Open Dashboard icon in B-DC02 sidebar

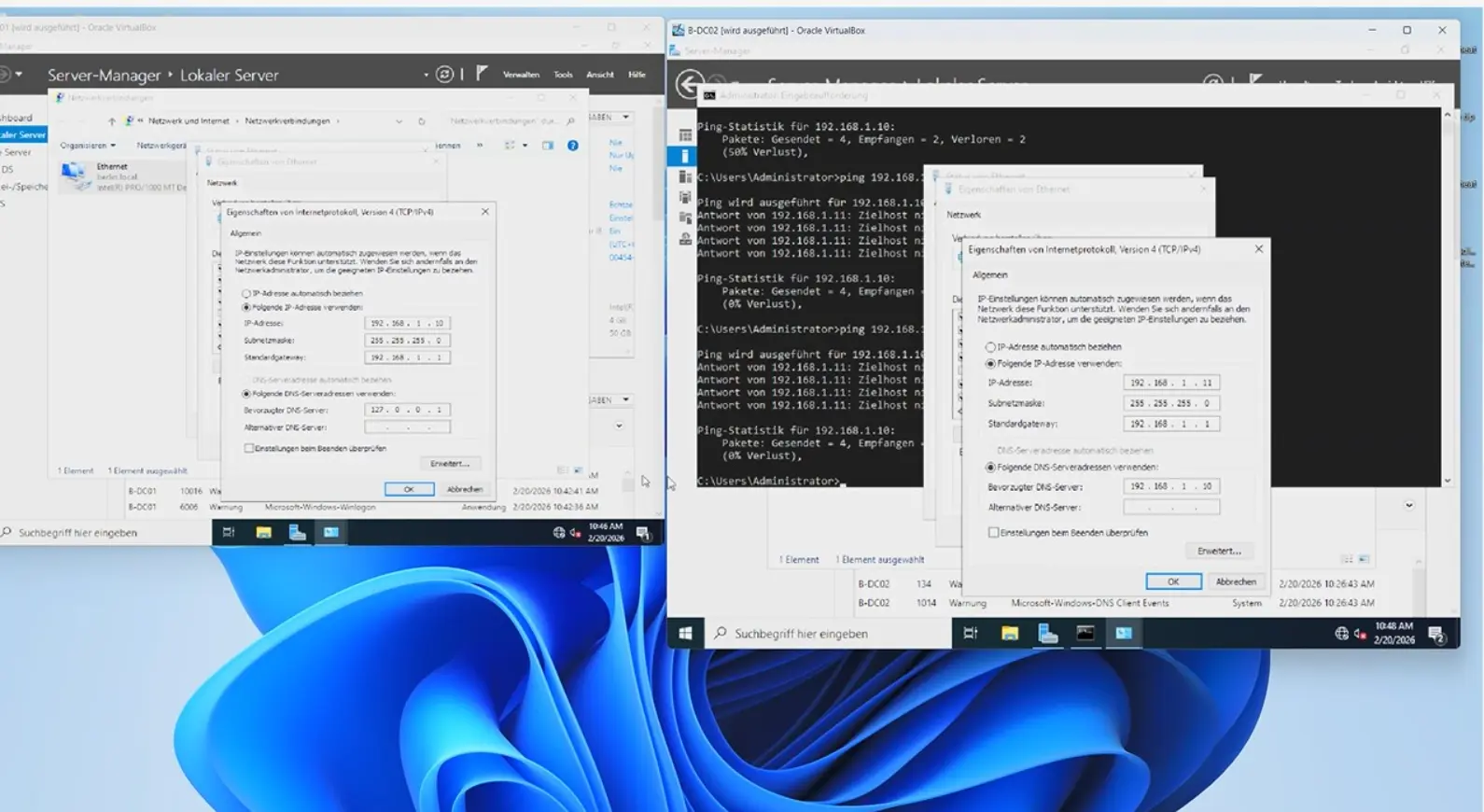tap(685, 135)
